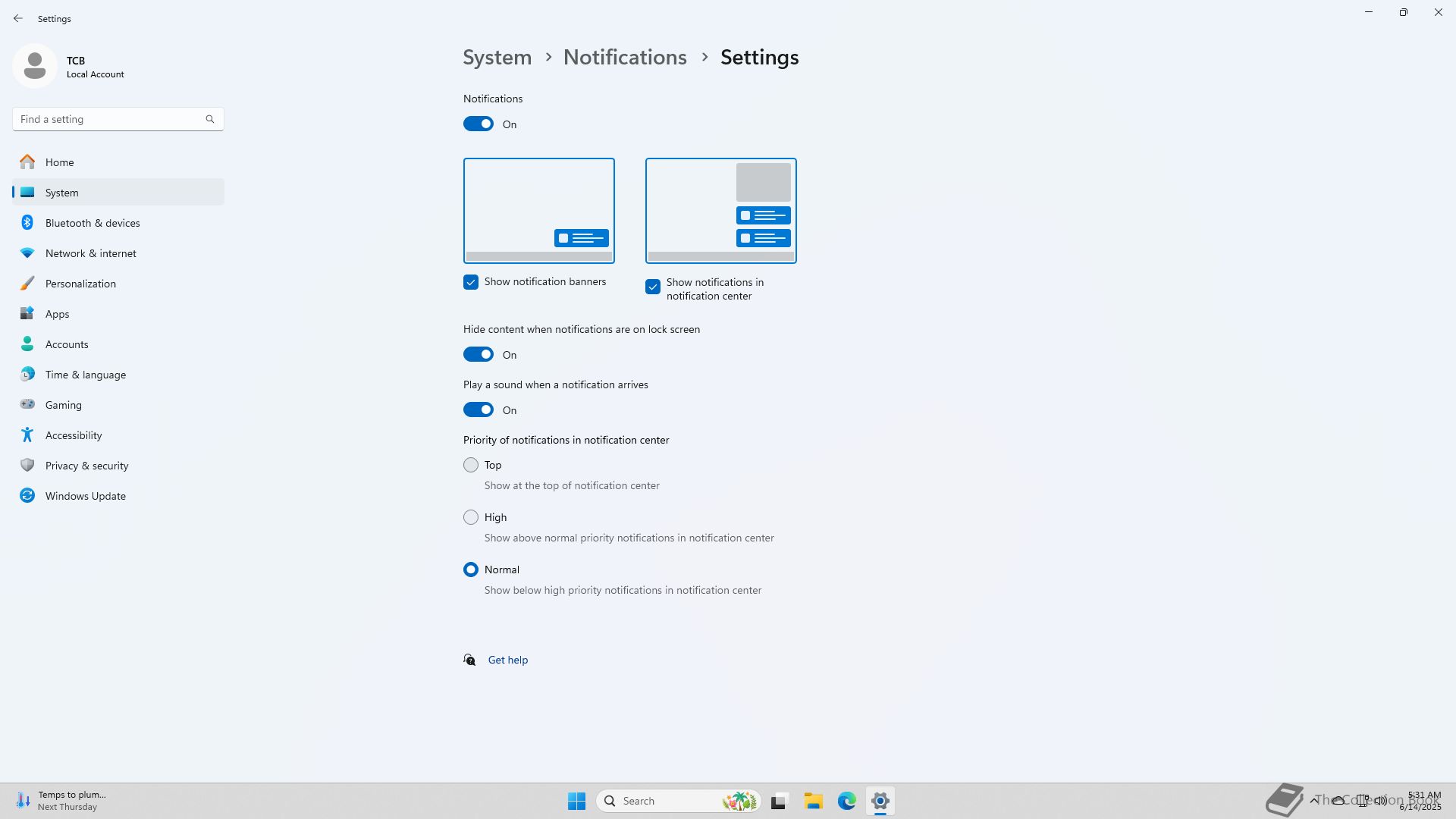The width and height of the screenshot is (1456, 819).
Task: Click the Find a setting search field
Action: (110, 119)
